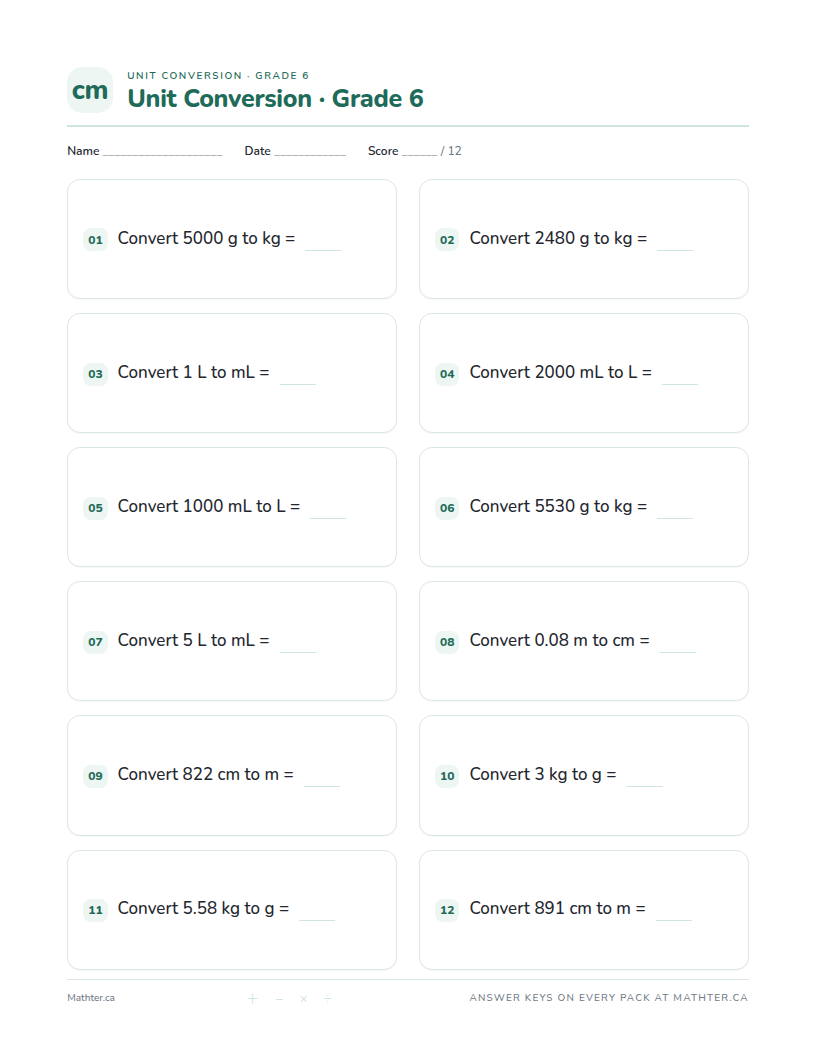
Task: Click the division symbol in footer
Action: coord(328,998)
